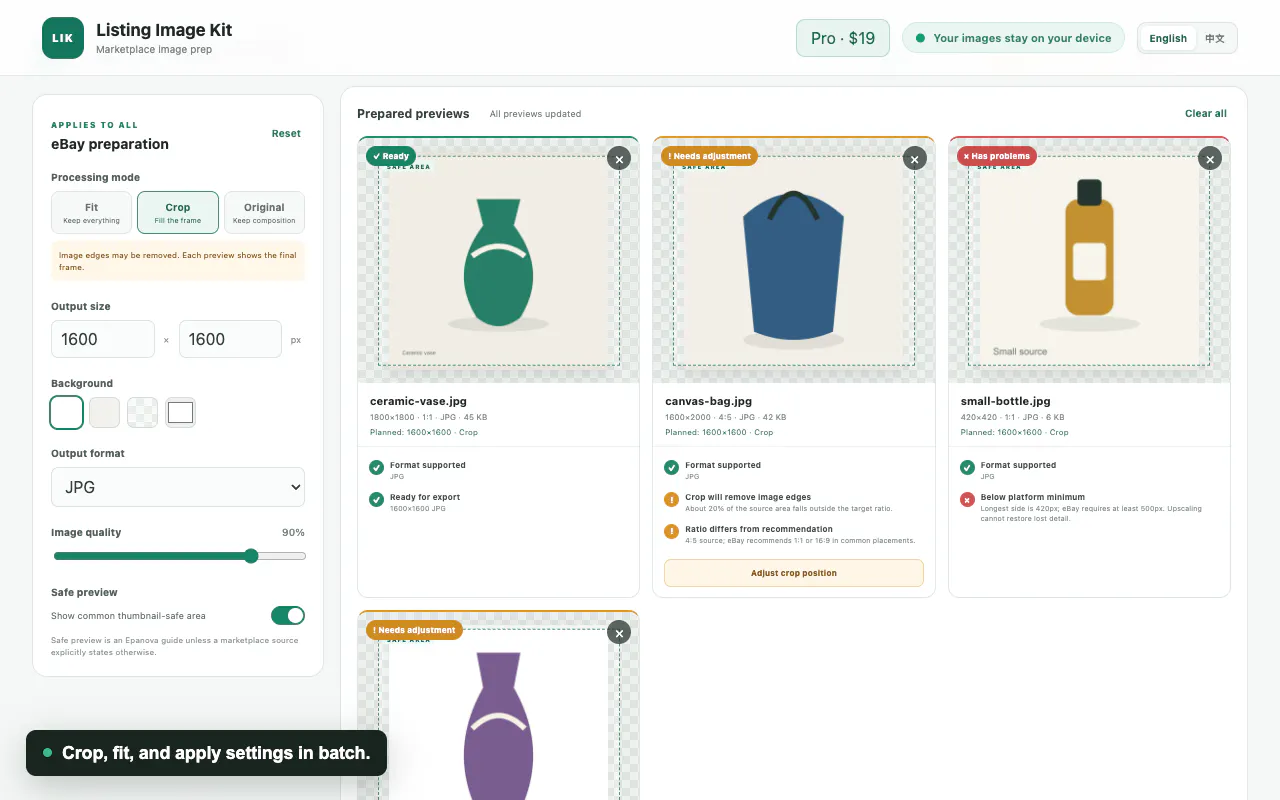Click the 'Has problems' badge on small-bottle
This screenshot has width=1280, height=800.
coord(996,156)
